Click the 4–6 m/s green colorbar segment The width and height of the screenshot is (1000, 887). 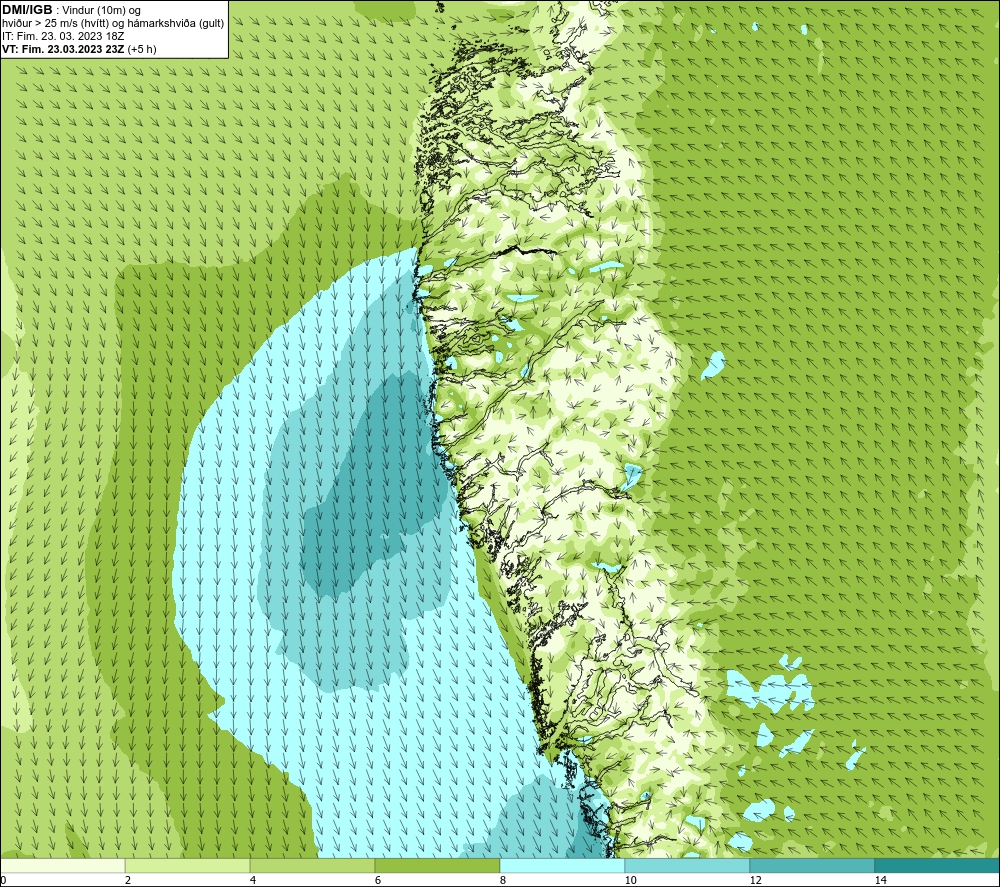pyautogui.click(x=312, y=865)
